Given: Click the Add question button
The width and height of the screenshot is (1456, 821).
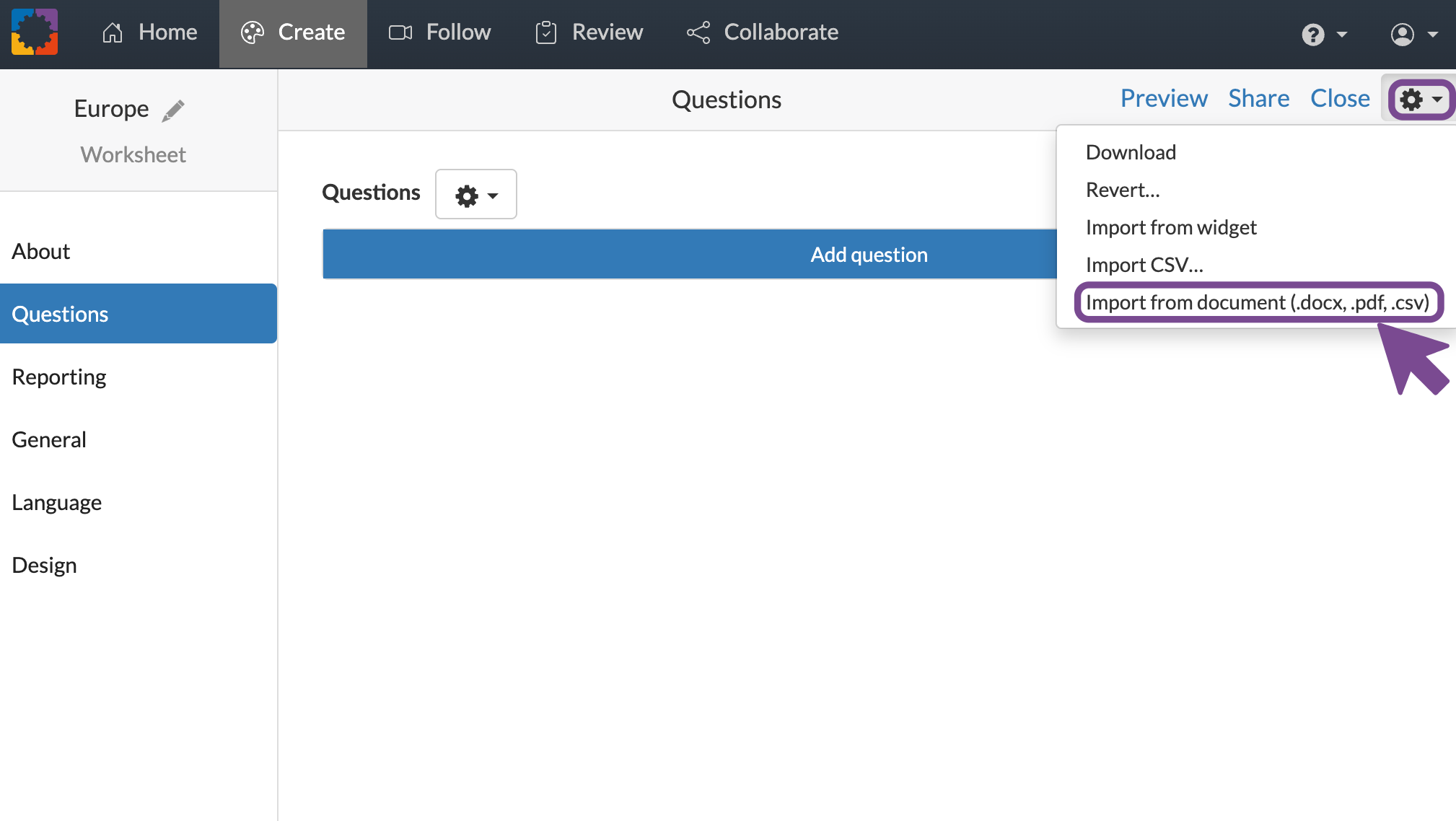Looking at the screenshot, I should tap(869, 254).
